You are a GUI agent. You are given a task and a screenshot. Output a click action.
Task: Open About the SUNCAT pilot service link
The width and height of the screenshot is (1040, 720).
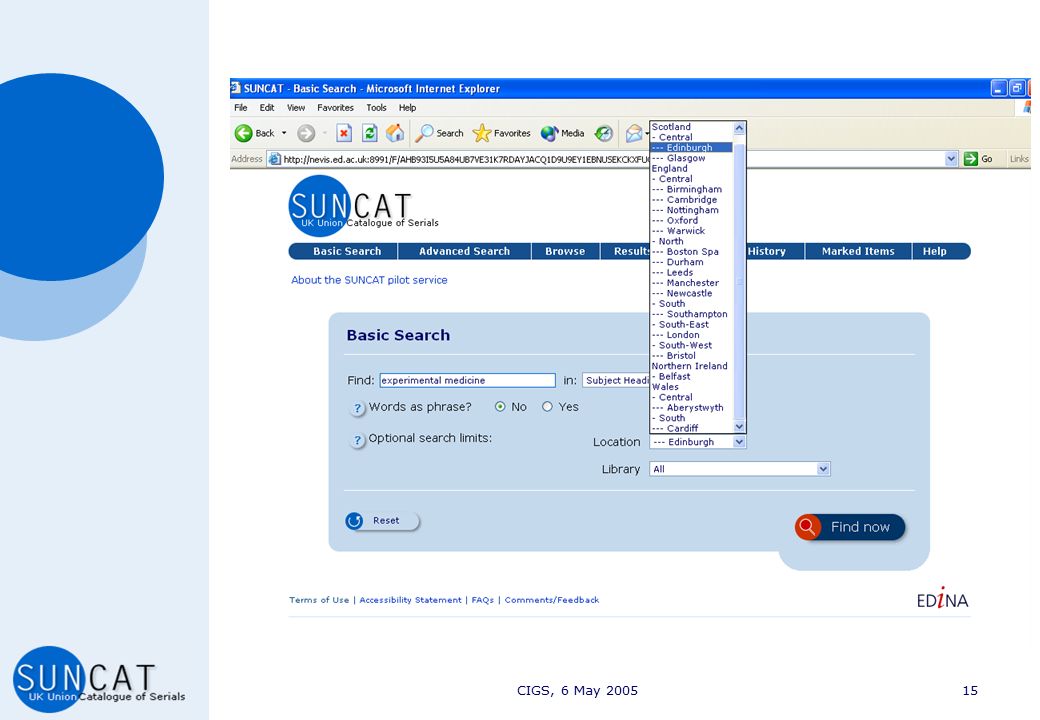point(369,280)
